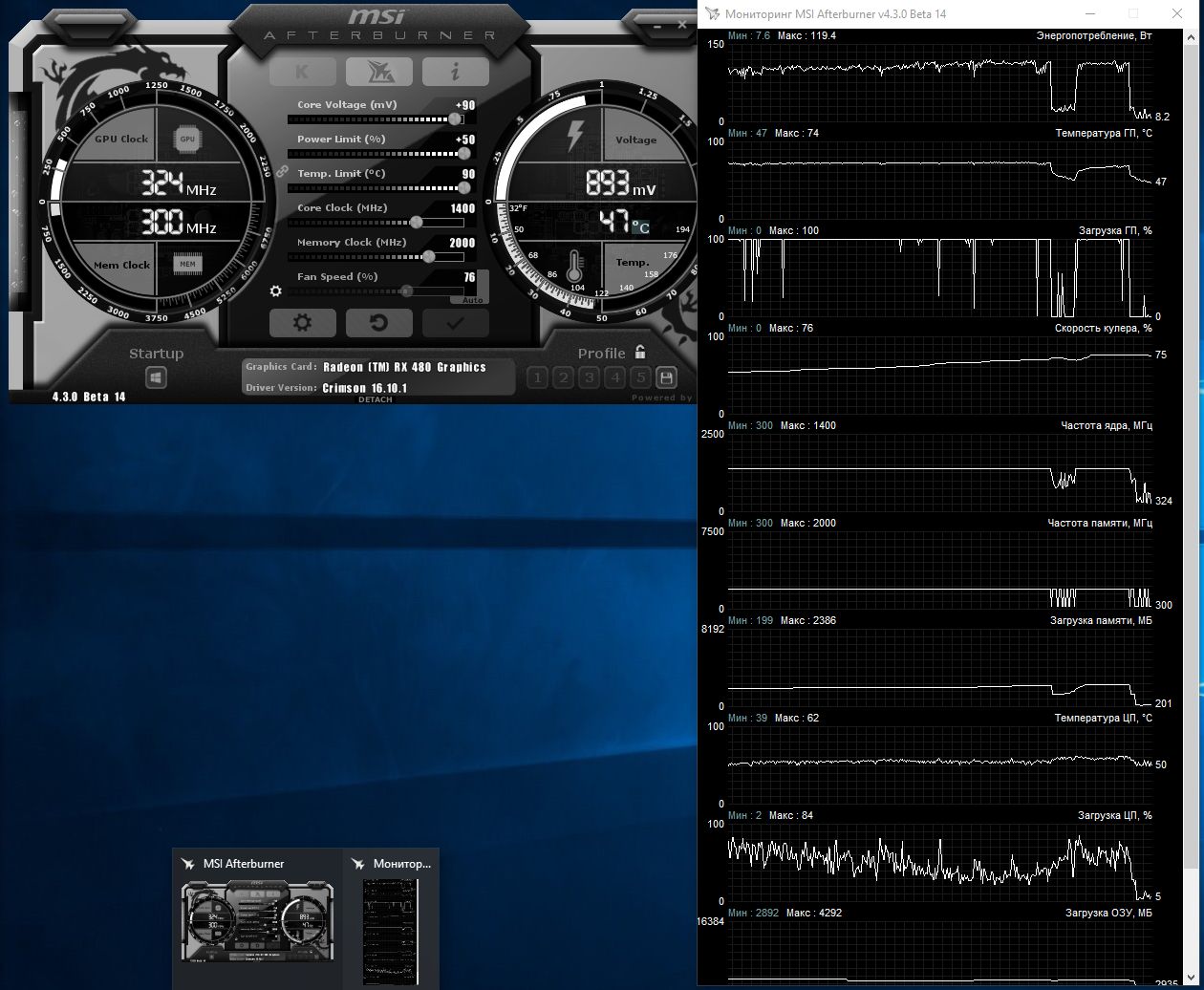Click the 324 MHz GPU clock readout
The width and height of the screenshot is (1204, 990).
[179, 183]
